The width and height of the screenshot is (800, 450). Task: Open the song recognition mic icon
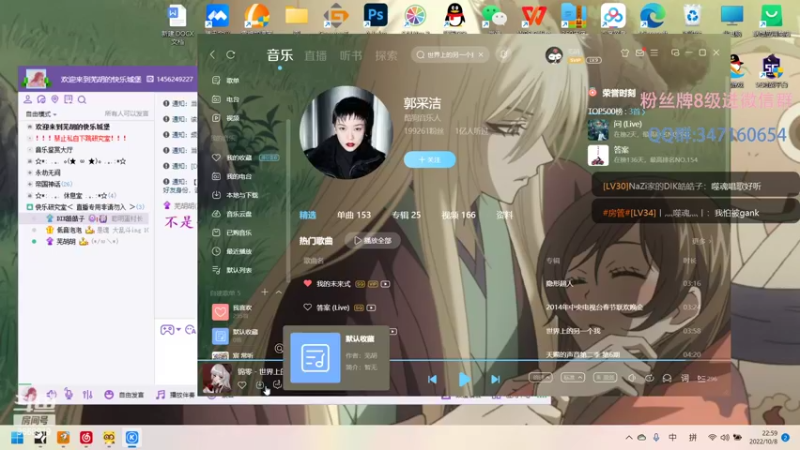(504, 55)
